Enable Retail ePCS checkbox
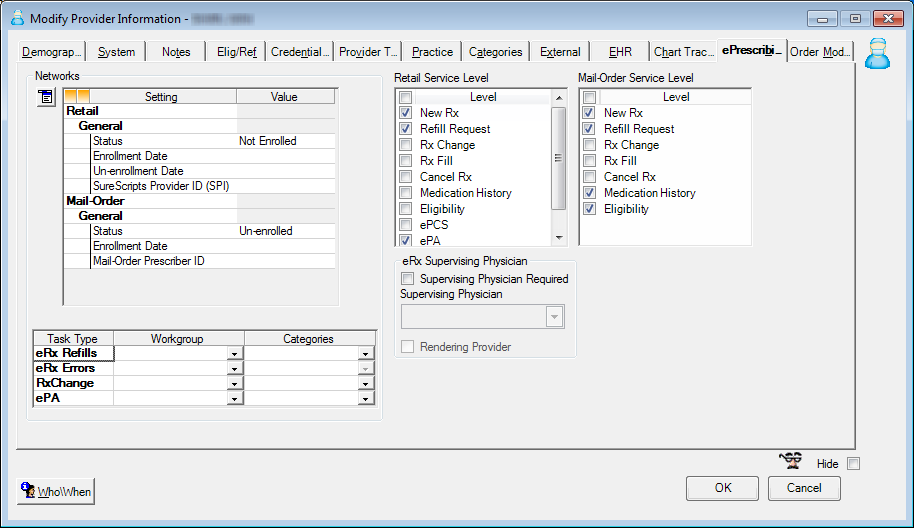 [406, 224]
